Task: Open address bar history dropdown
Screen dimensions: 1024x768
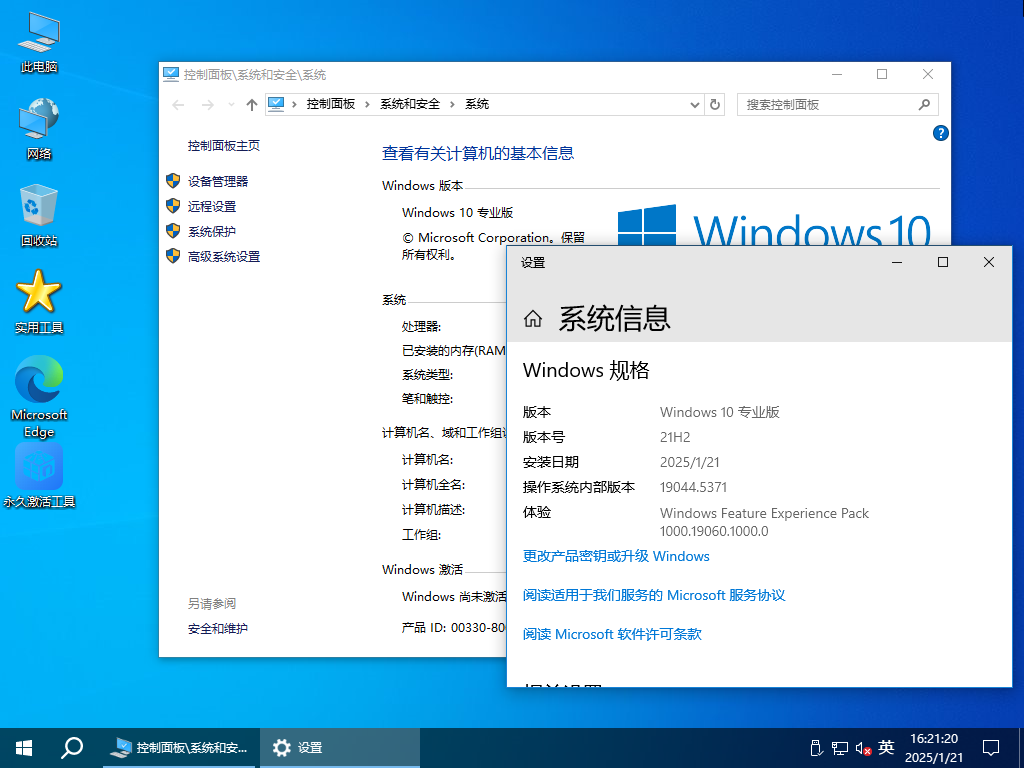Action: pos(695,104)
